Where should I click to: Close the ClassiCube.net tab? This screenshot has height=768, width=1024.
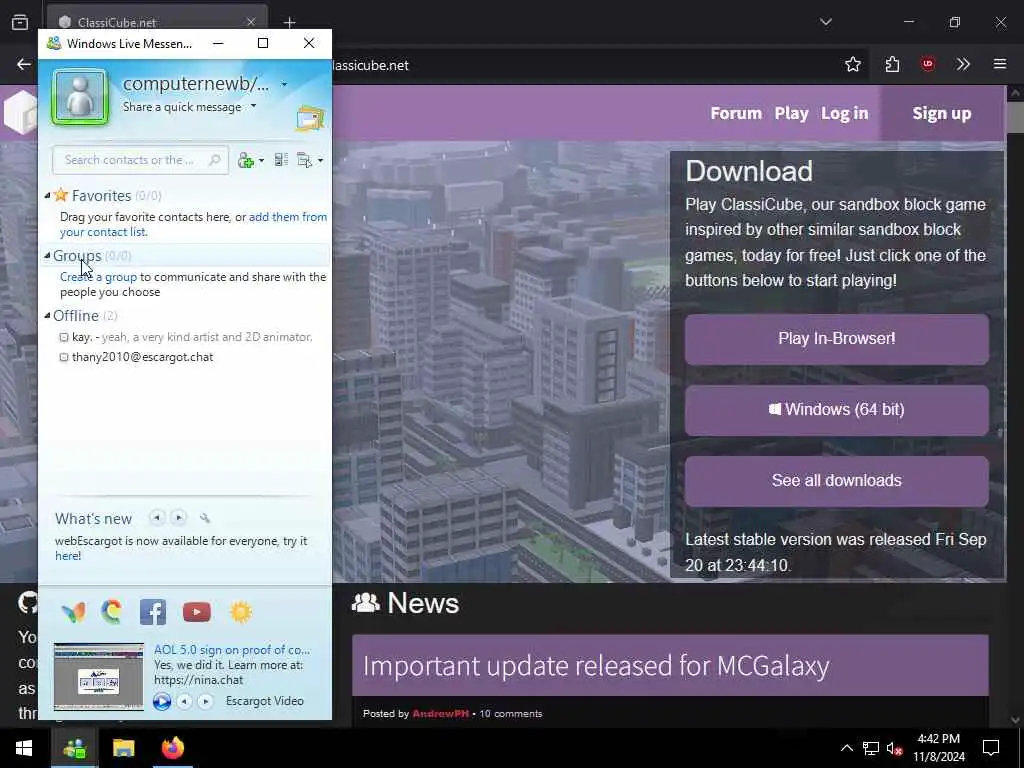(x=251, y=22)
